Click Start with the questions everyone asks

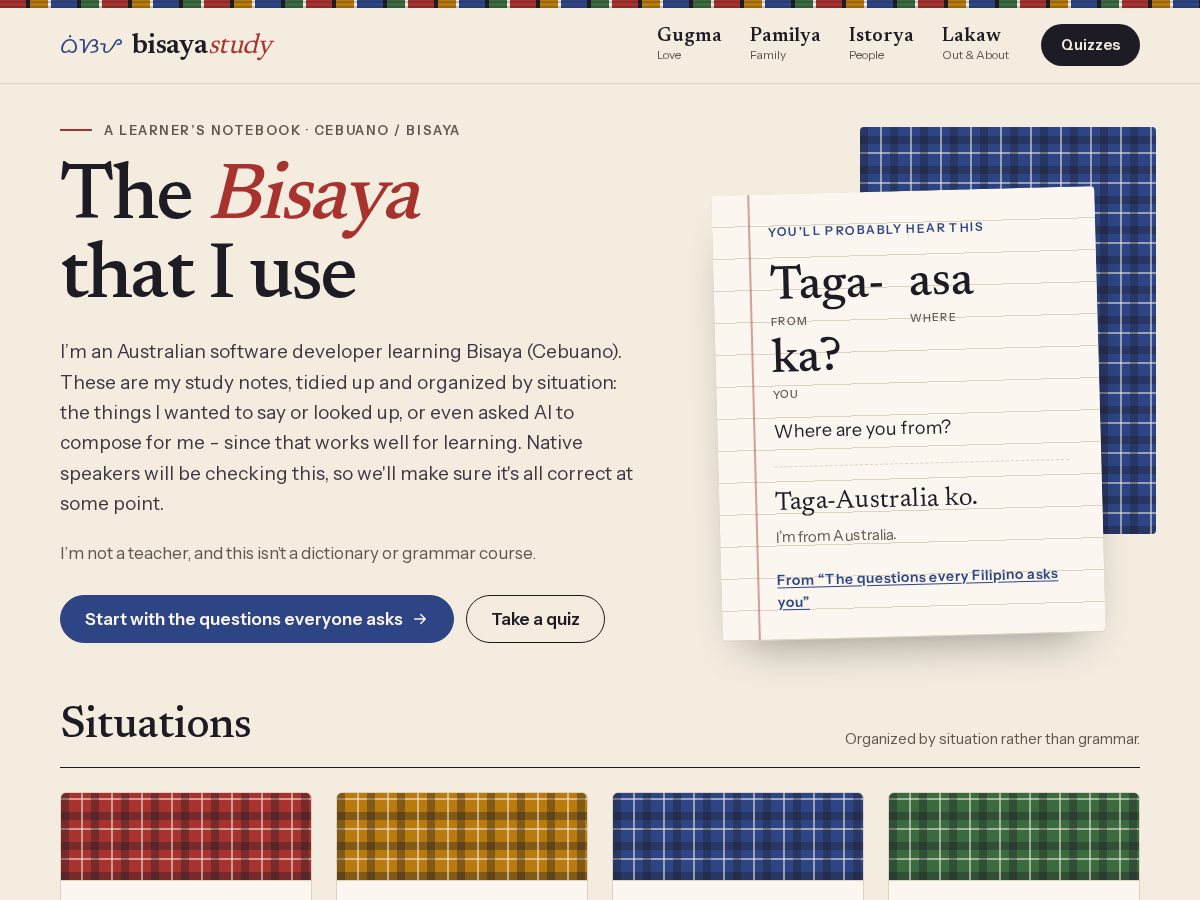click(x=257, y=619)
